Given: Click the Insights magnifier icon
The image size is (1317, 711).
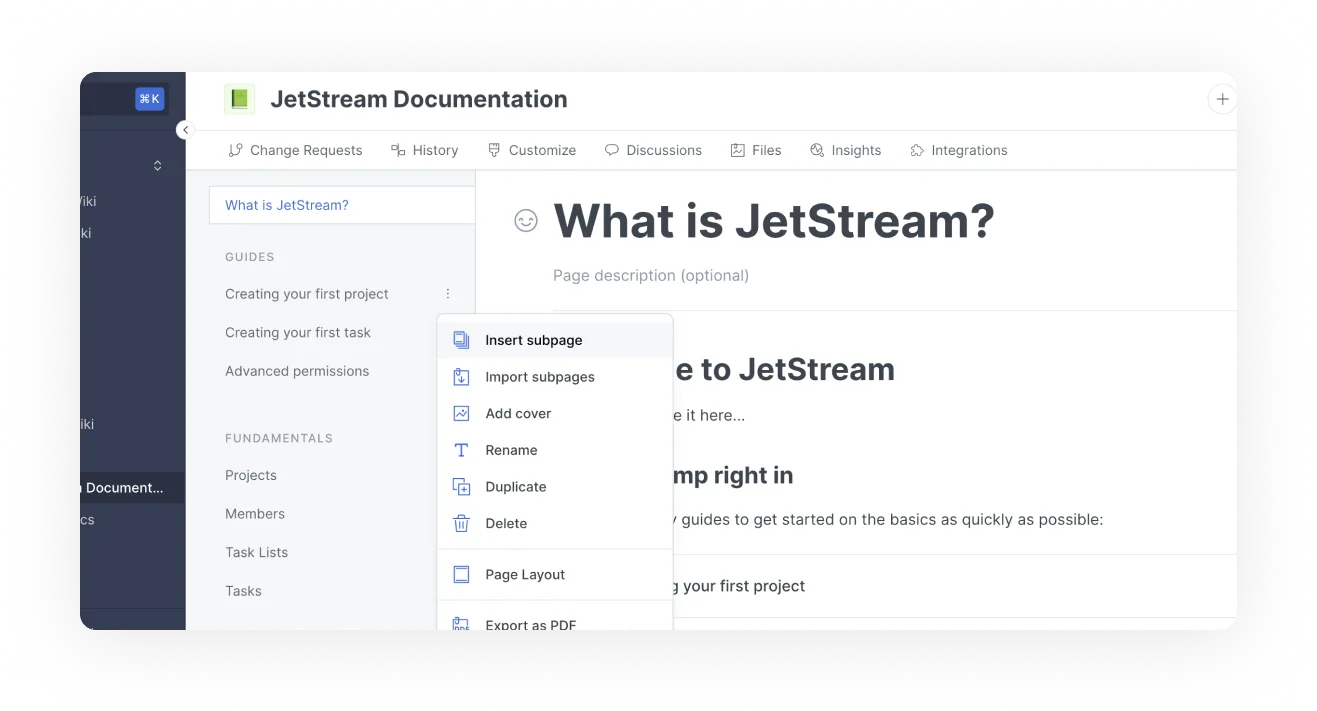Looking at the screenshot, I should pos(817,150).
